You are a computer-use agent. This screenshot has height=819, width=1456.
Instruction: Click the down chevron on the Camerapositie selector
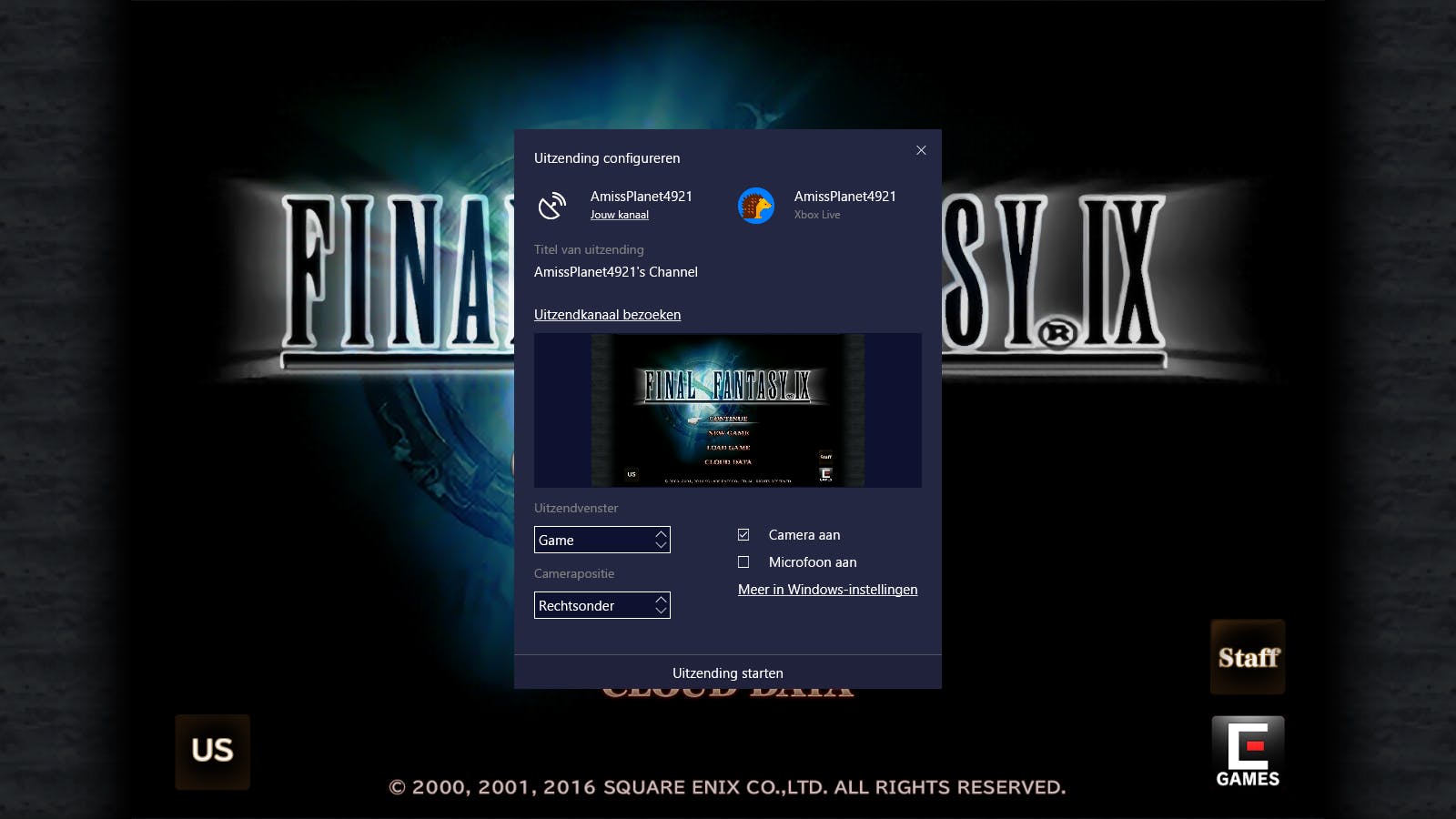(x=662, y=610)
